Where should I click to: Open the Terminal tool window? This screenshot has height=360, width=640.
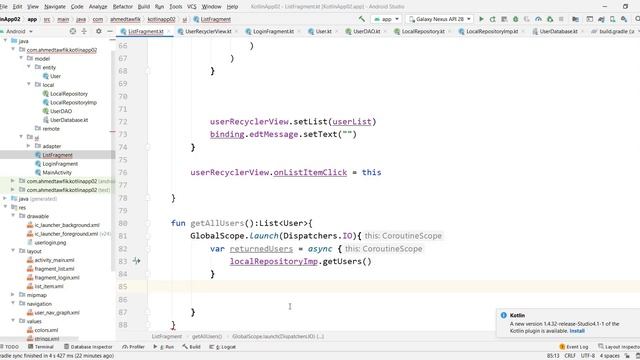[x=41, y=347]
